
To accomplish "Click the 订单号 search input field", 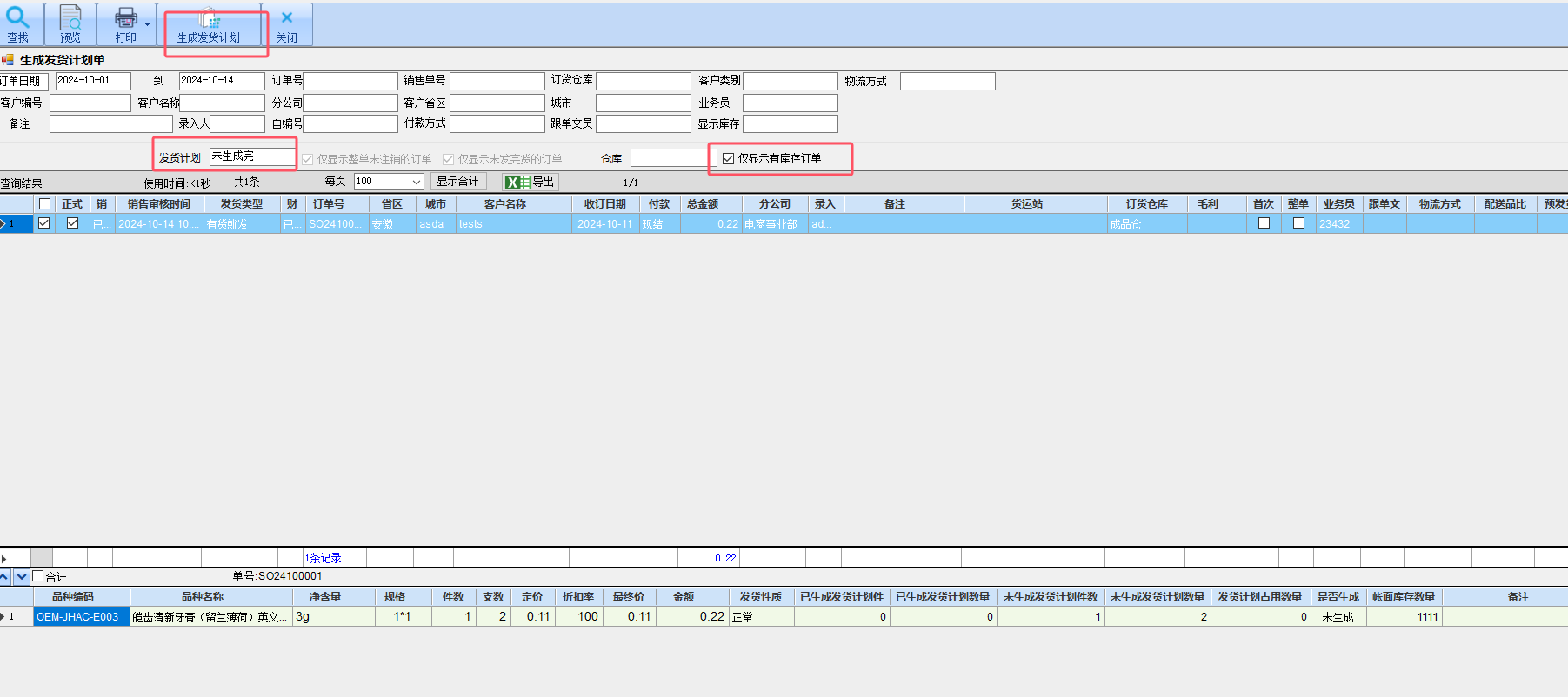I will tap(350, 81).
